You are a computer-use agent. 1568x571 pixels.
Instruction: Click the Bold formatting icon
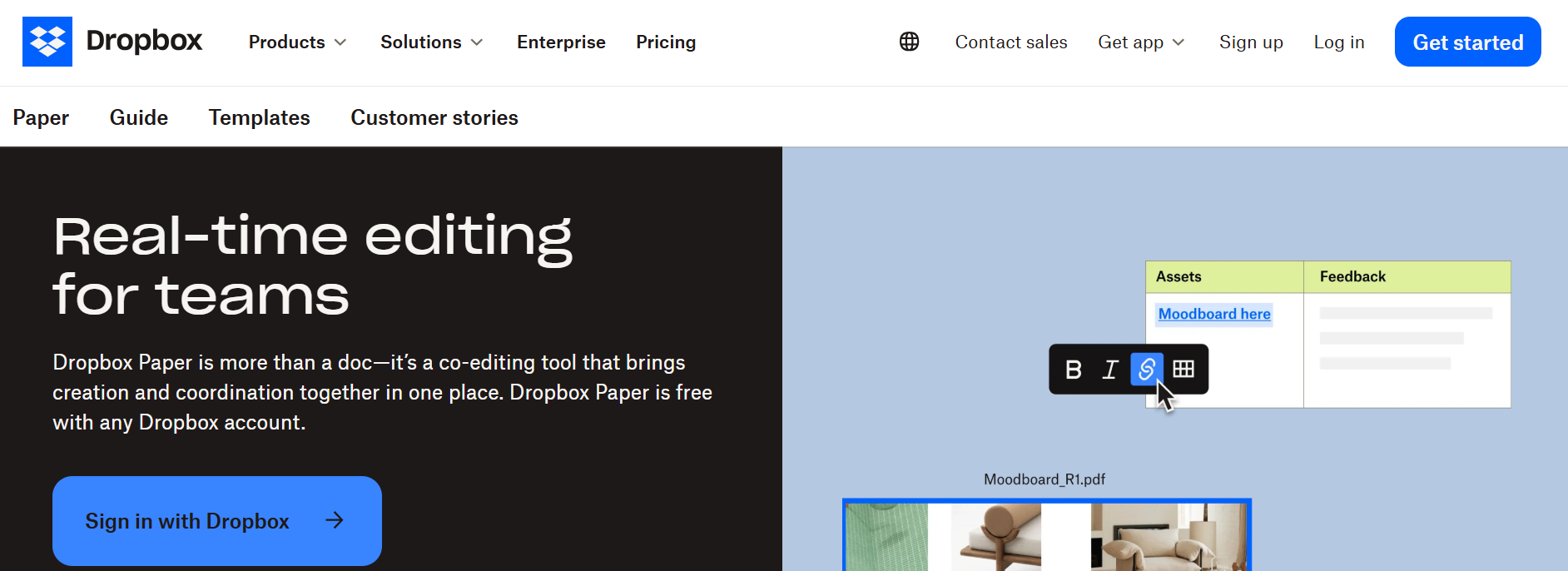pyautogui.click(x=1074, y=370)
